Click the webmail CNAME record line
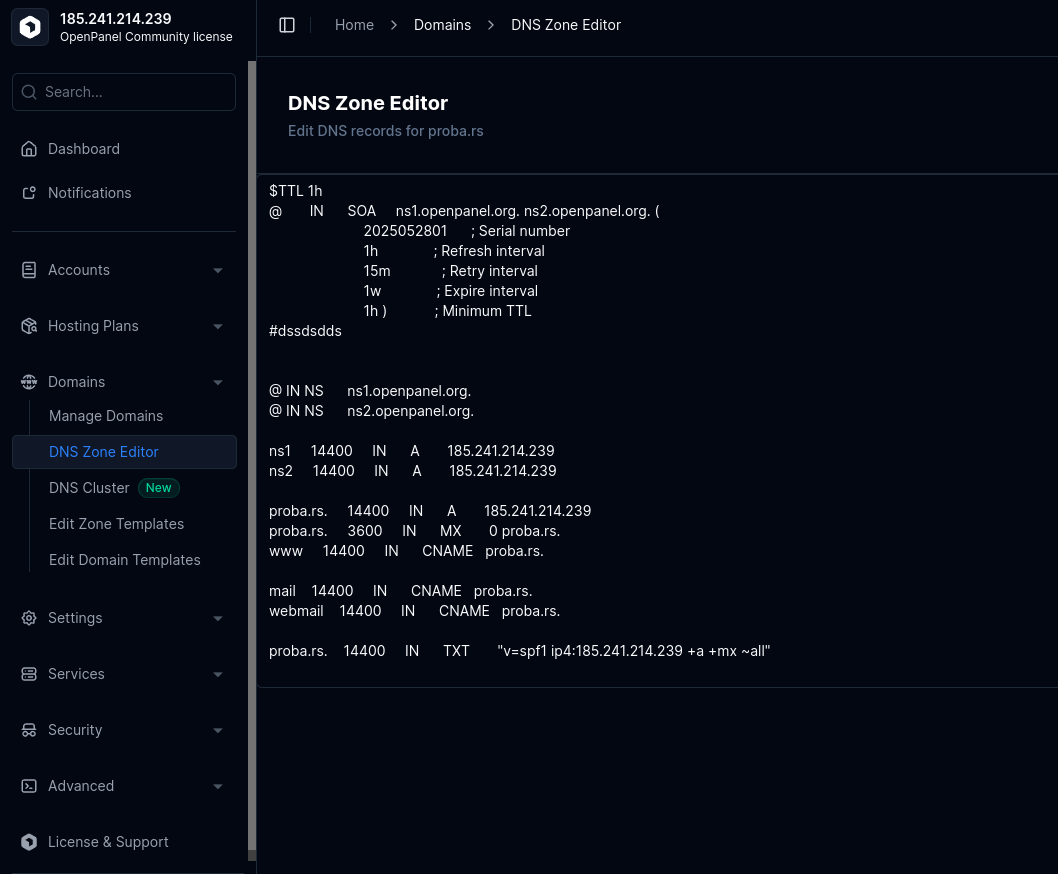The image size is (1058, 874). pyautogui.click(x=414, y=611)
